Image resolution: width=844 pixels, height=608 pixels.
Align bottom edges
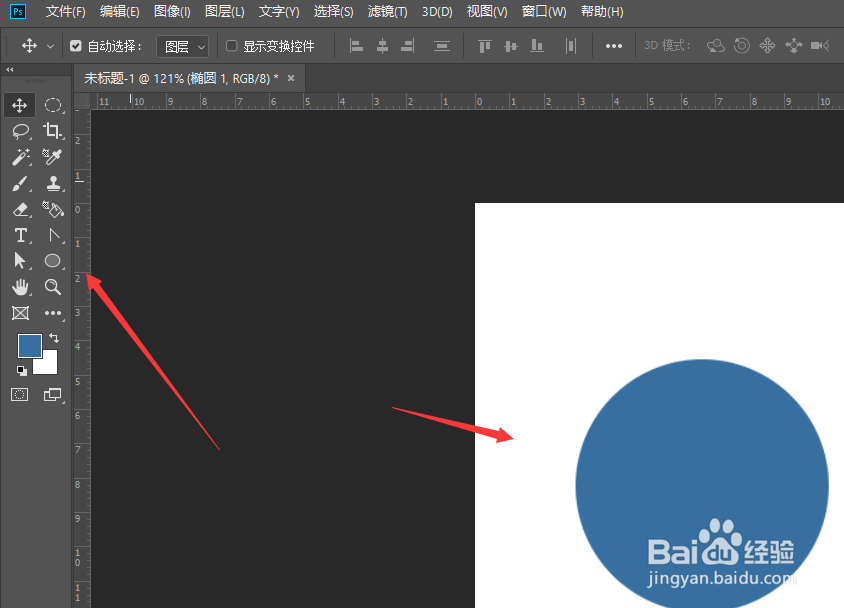click(x=537, y=46)
